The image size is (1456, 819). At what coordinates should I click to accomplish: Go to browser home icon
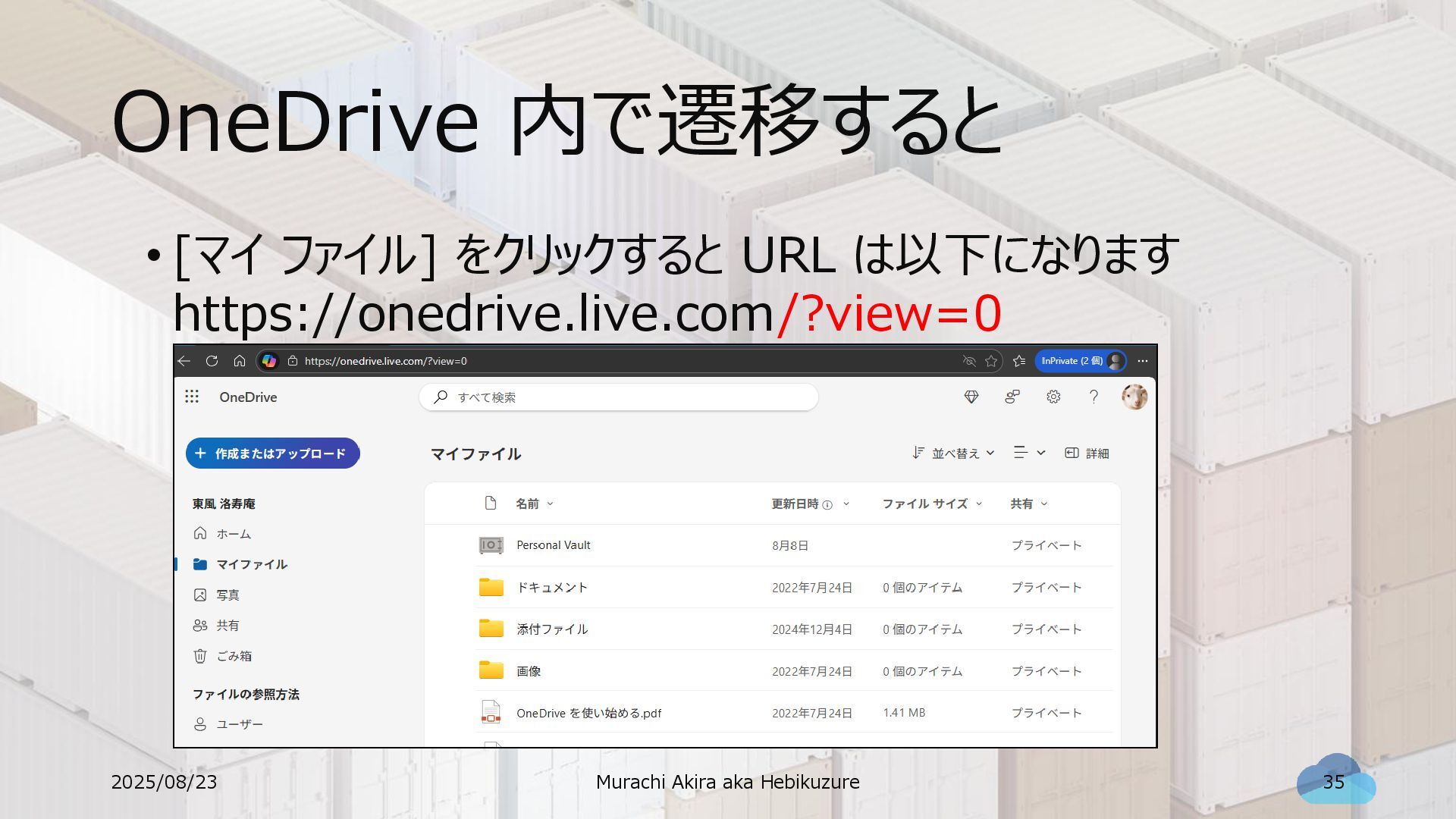[240, 361]
